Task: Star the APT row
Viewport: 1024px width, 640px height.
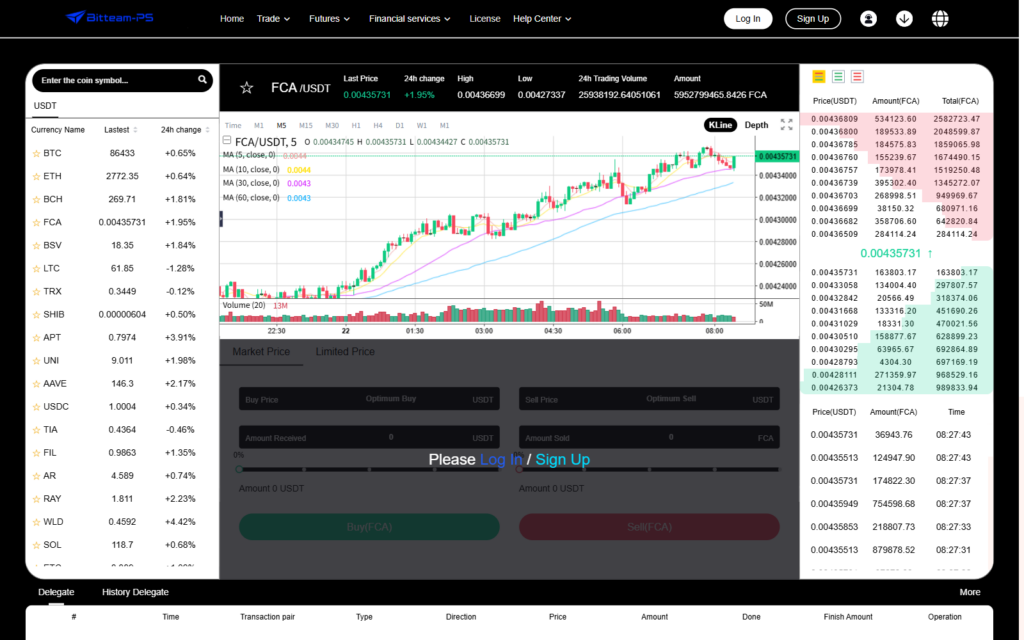Action: click(36, 338)
